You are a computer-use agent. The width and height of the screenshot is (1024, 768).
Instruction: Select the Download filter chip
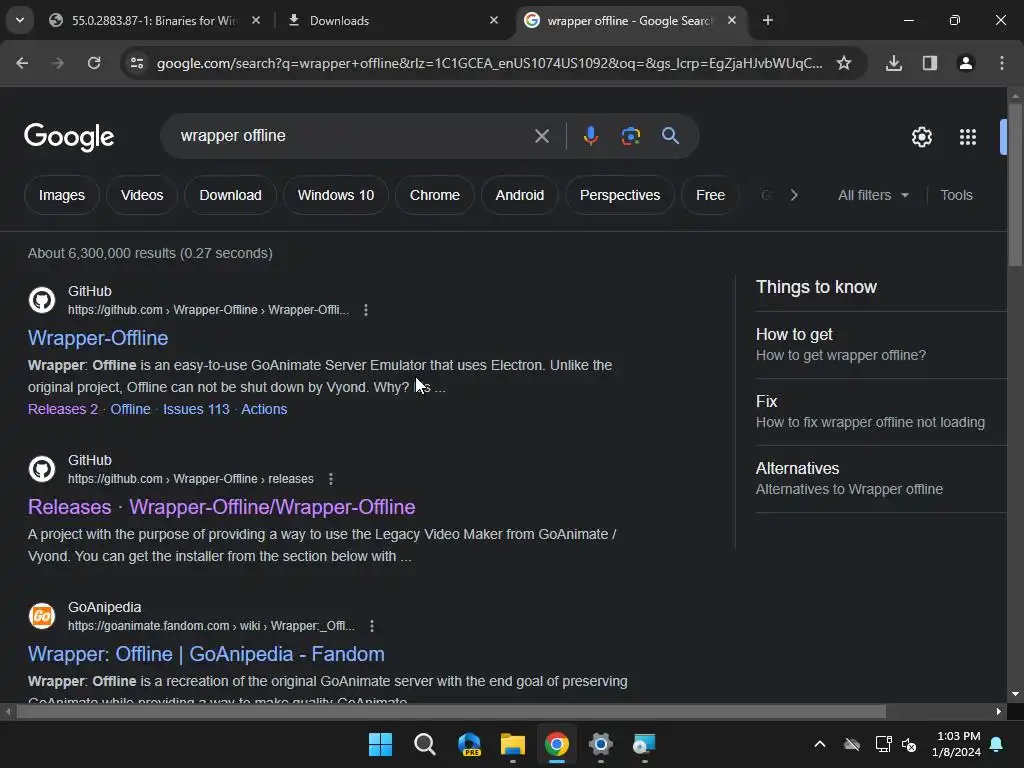[x=231, y=195]
